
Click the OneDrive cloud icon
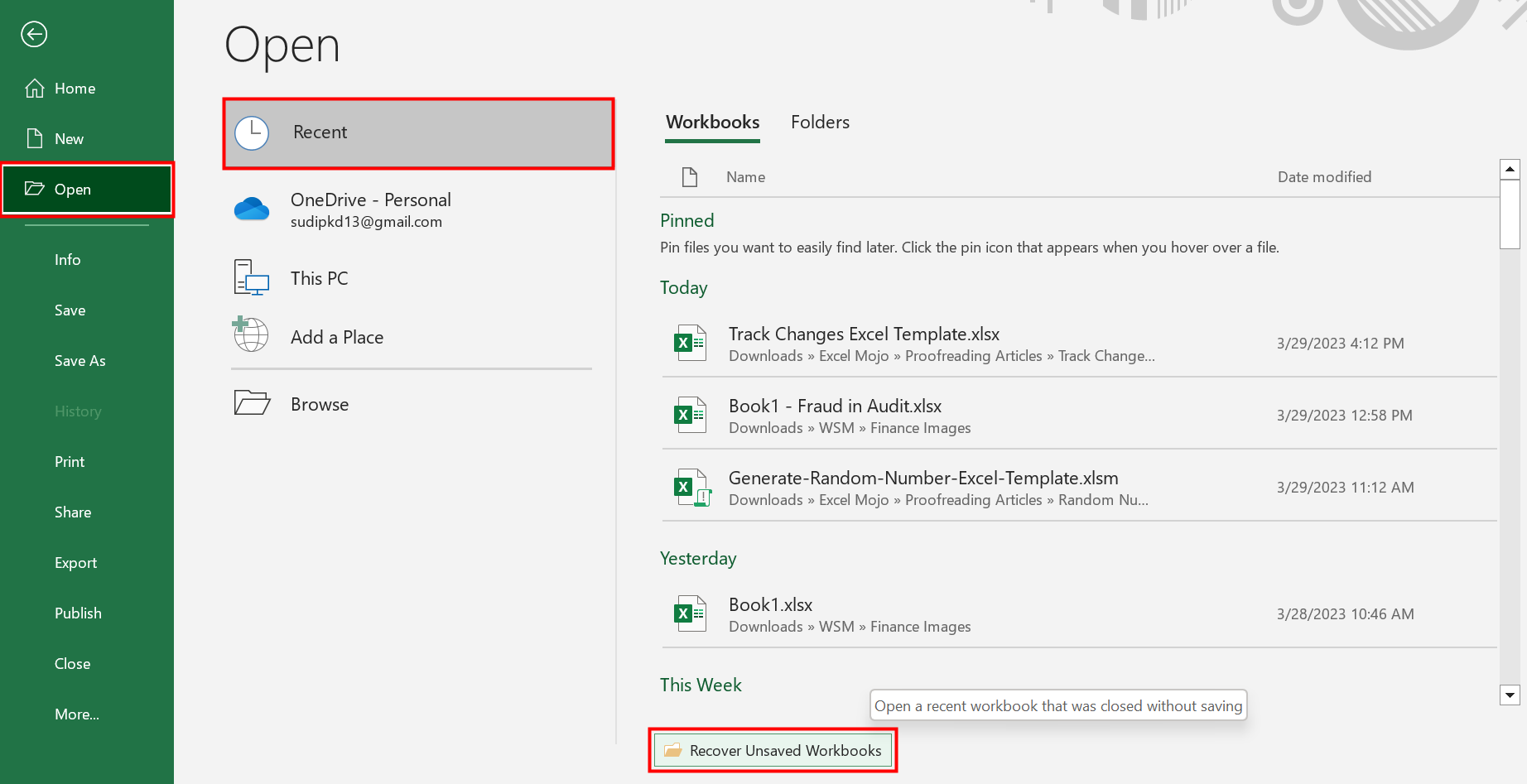[252, 209]
